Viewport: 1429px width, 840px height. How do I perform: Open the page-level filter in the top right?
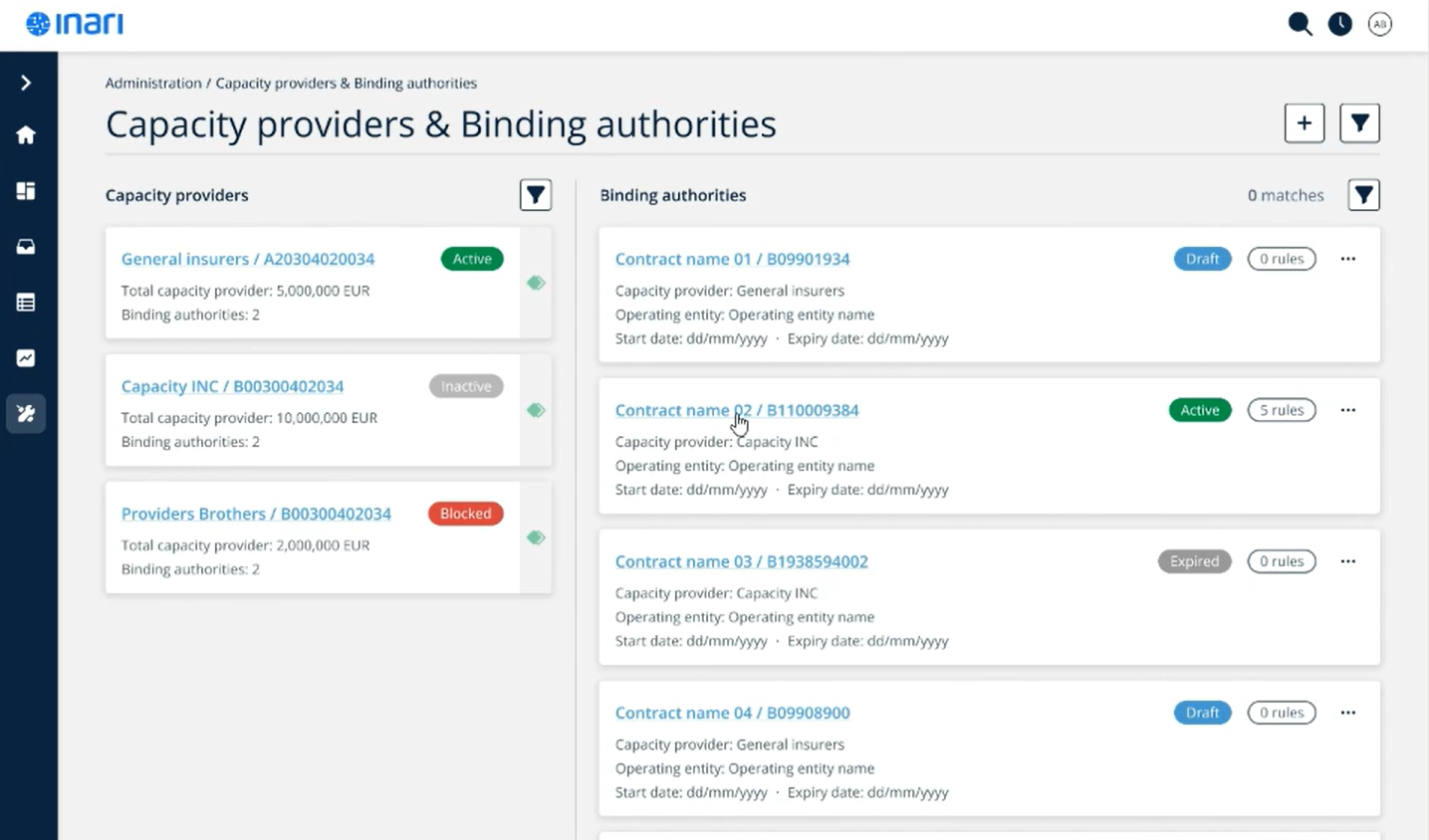point(1359,122)
